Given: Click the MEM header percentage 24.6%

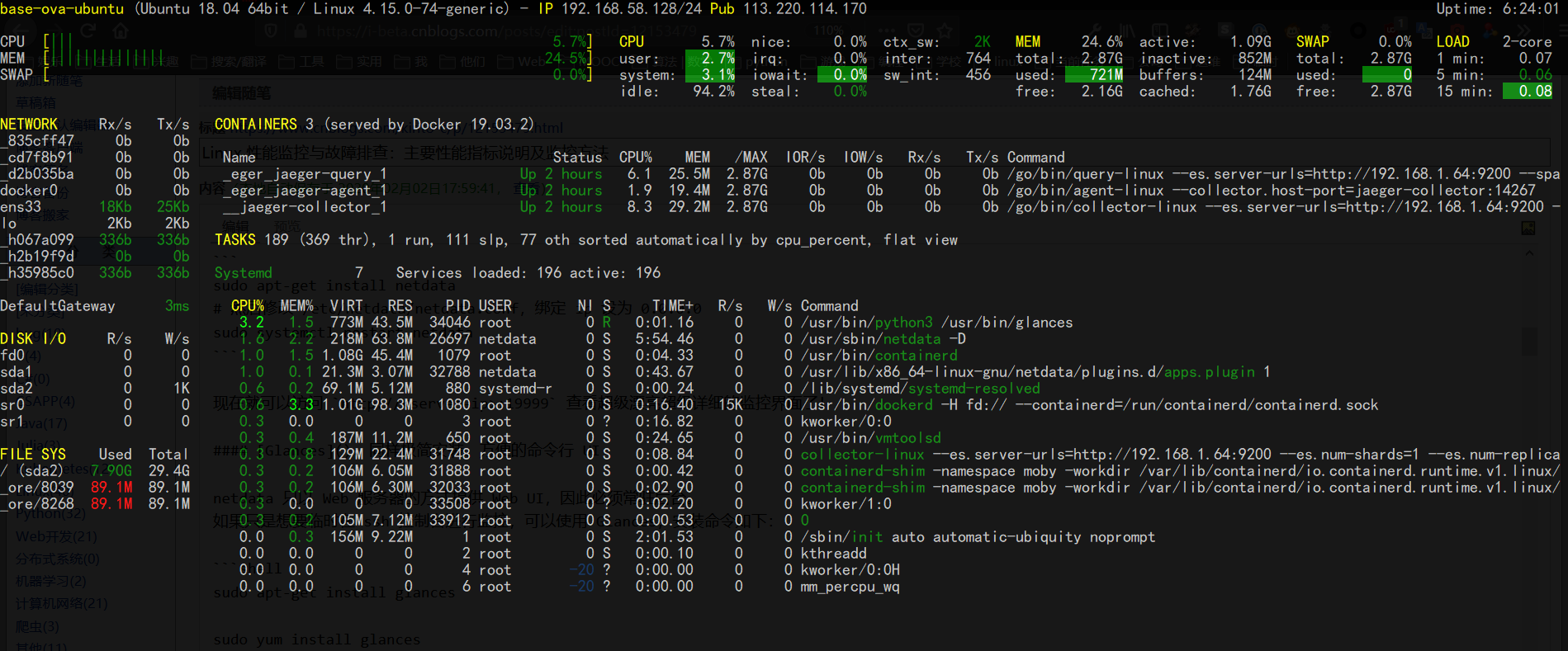Looking at the screenshot, I should click(x=1101, y=42).
